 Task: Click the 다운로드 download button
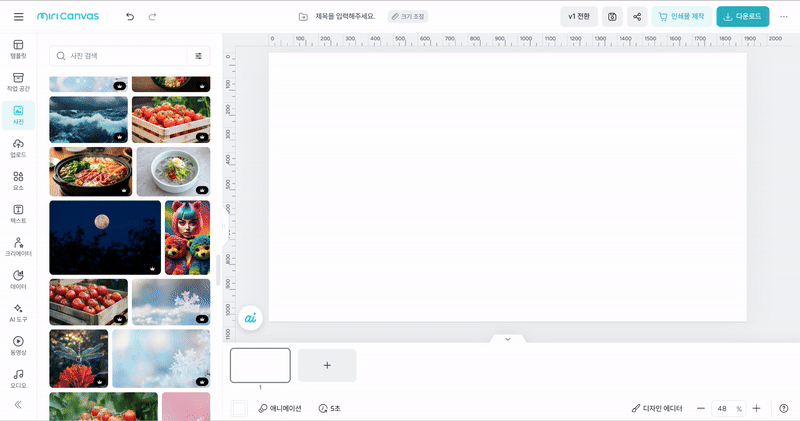tap(742, 17)
